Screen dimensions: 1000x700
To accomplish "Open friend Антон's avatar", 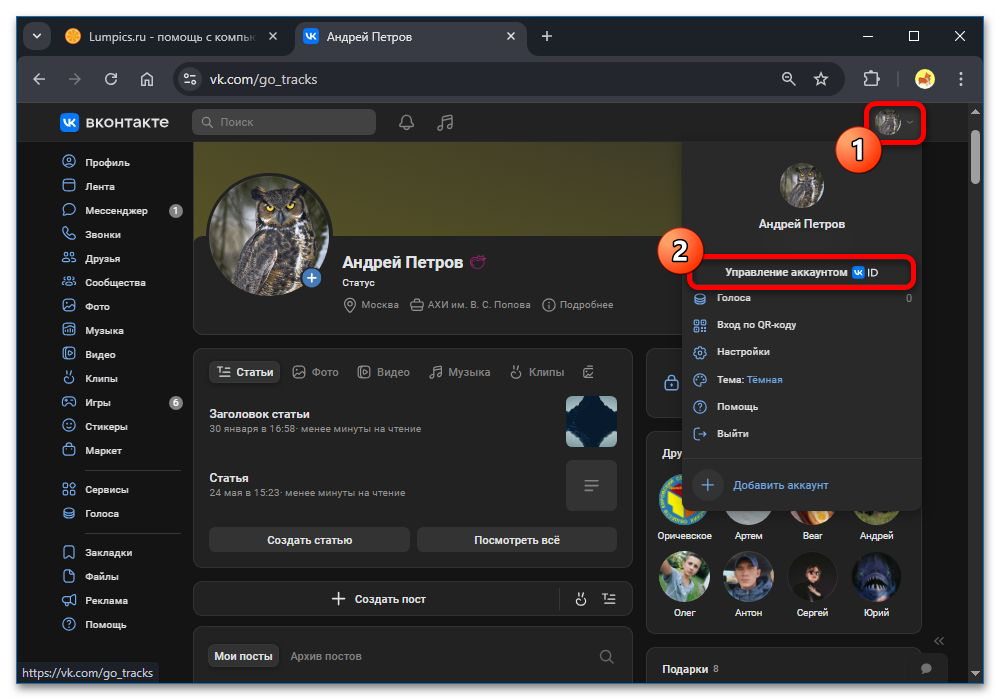I will (x=748, y=577).
